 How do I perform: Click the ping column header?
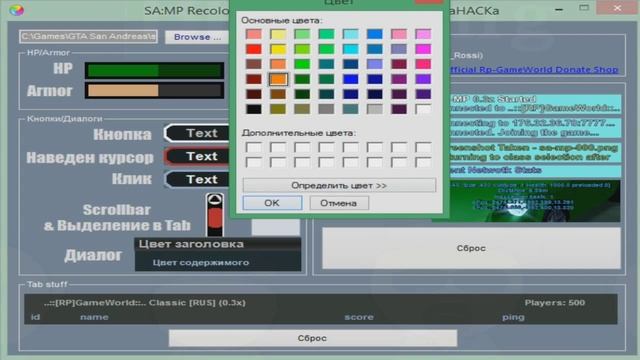click(x=513, y=317)
